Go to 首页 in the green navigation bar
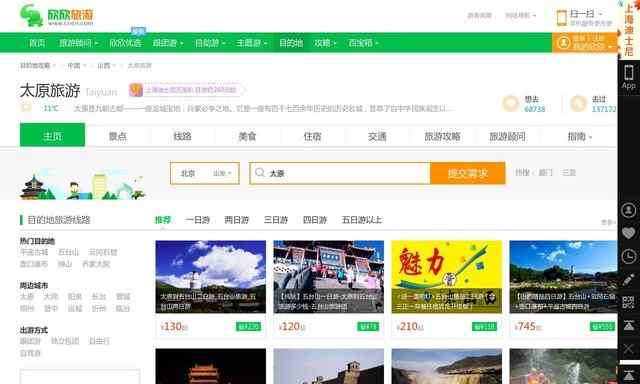This screenshot has height=384, width=640. coord(37,43)
